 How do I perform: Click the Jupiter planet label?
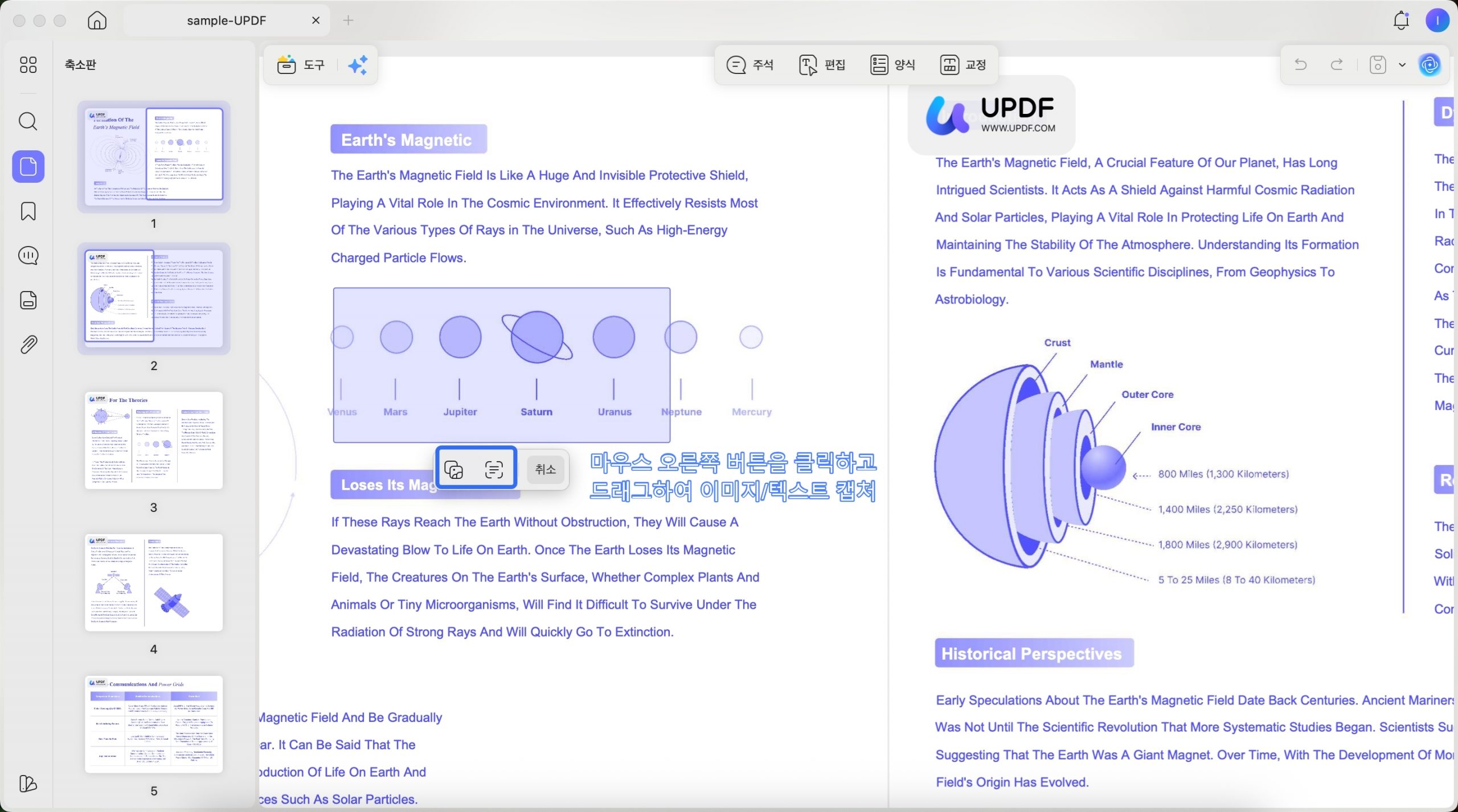point(460,412)
